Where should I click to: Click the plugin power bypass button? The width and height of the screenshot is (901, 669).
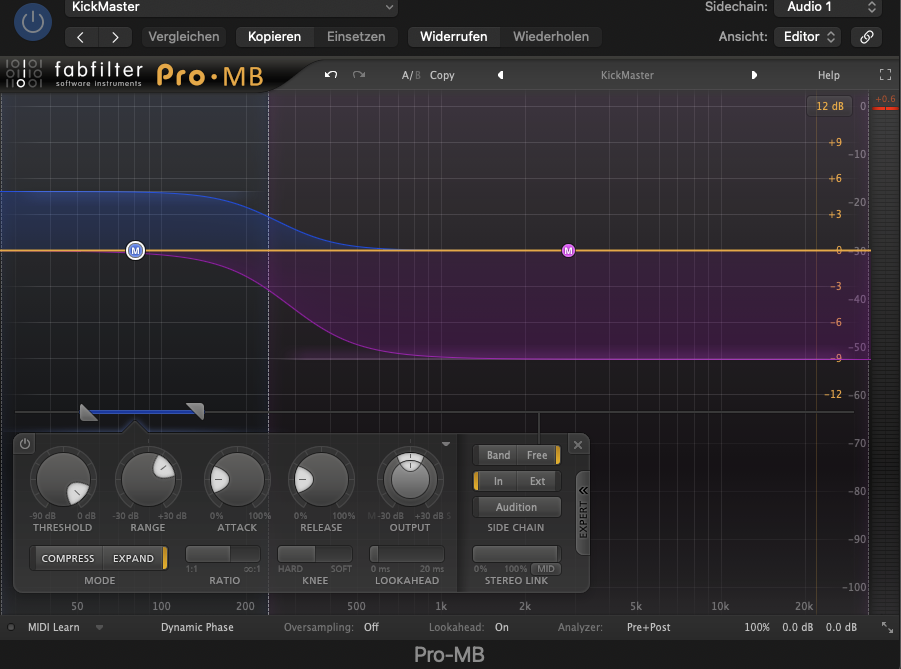tap(34, 21)
